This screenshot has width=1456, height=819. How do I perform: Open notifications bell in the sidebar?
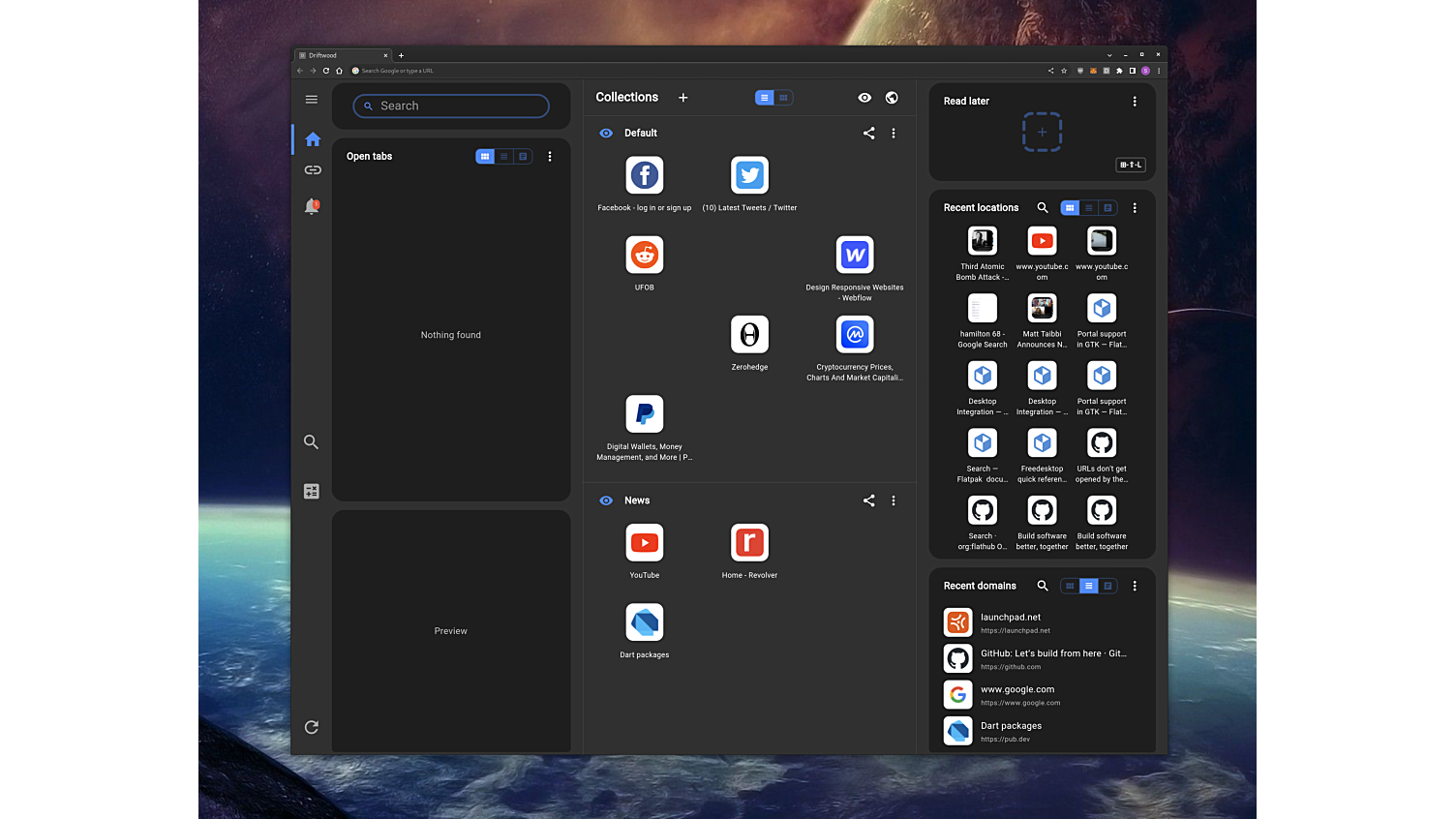pos(312,206)
